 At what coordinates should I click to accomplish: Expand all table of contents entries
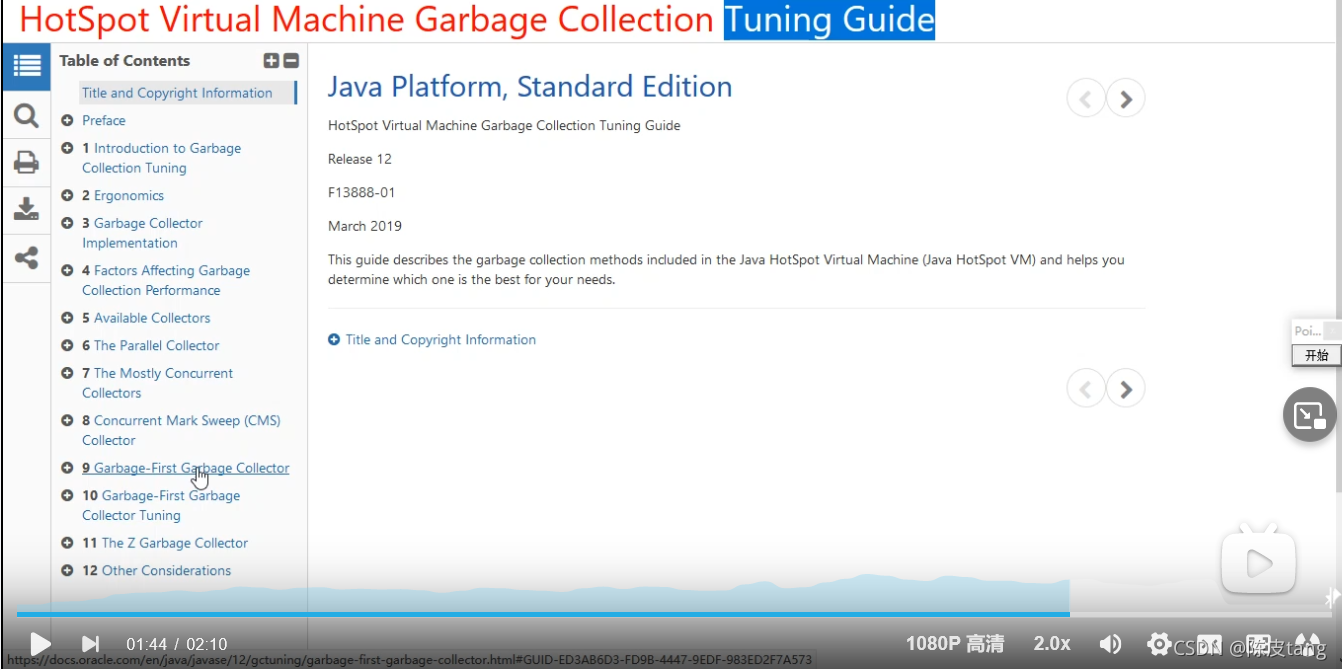271,61
